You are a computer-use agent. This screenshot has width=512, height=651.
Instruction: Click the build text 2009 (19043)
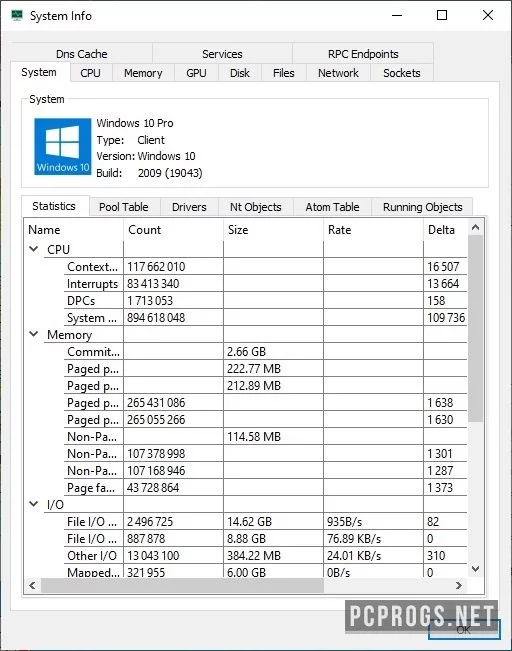tap(170, 173)
